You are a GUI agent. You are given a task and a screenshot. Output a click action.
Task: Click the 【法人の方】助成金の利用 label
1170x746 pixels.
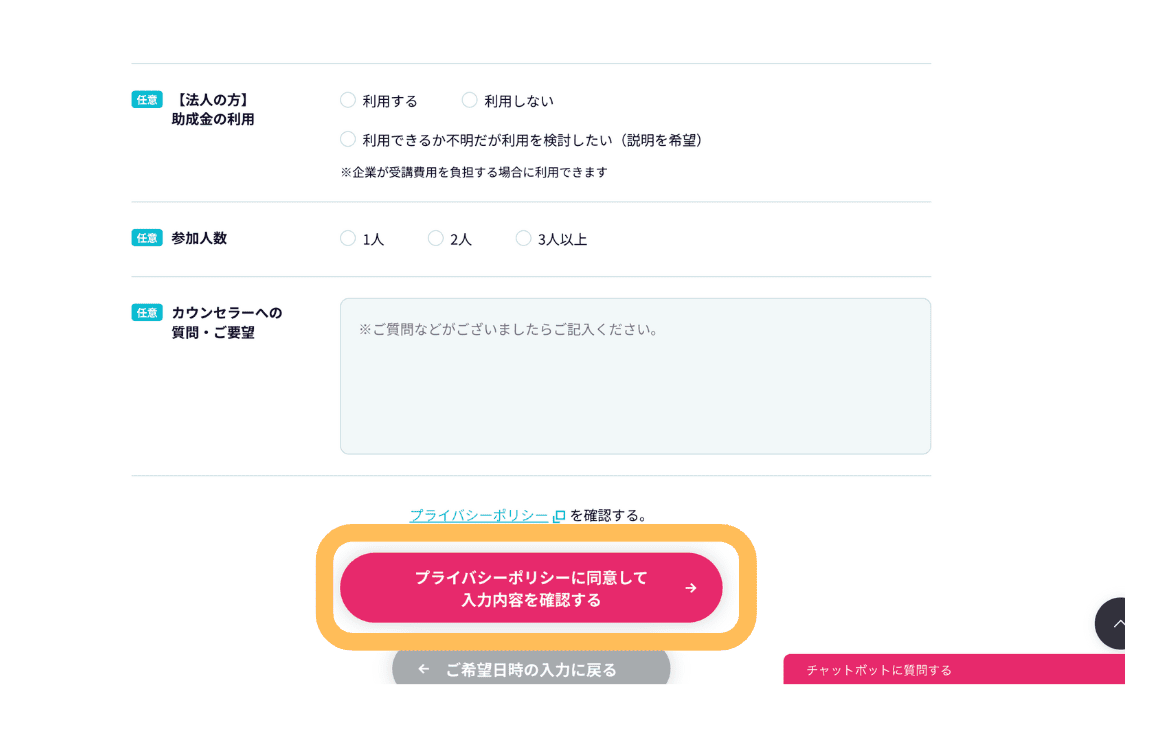[x=212, y=109]
